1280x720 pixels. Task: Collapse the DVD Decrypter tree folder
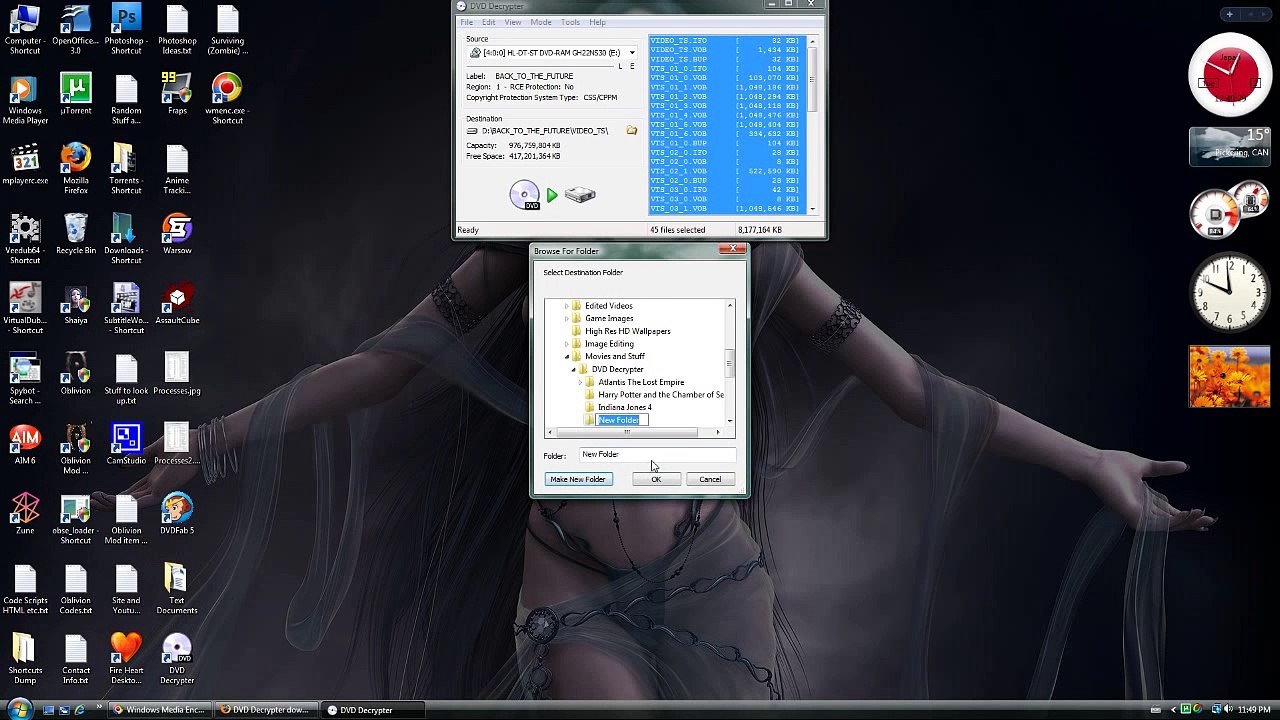(x=573, y=370)
